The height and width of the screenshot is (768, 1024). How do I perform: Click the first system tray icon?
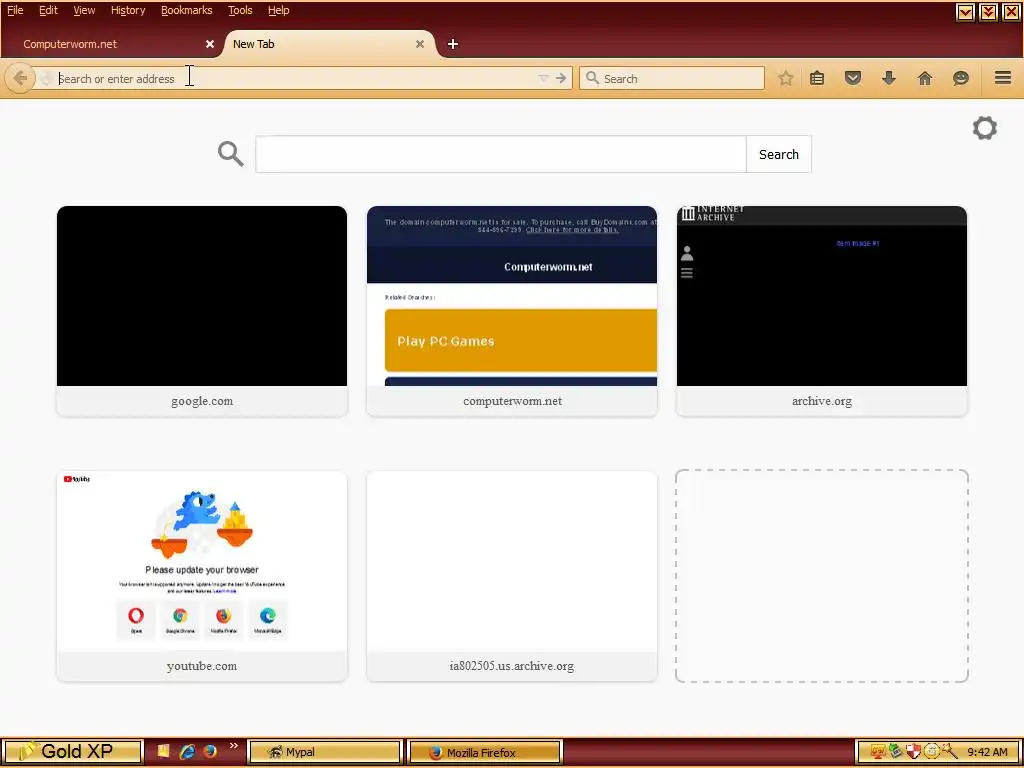877,752
